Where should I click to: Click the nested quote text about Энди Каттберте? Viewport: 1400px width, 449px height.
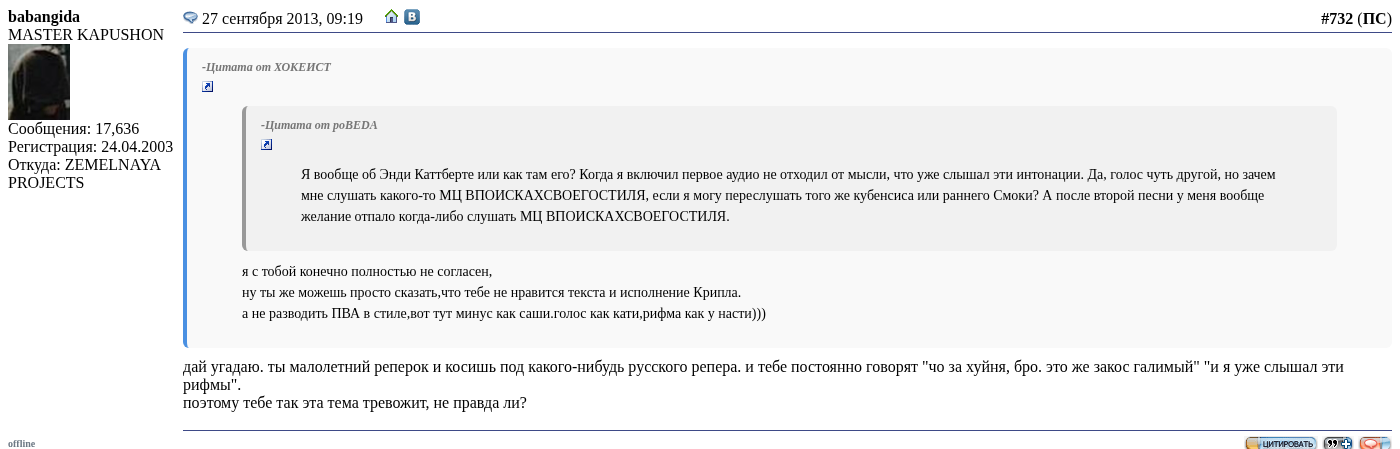[788, 195]
